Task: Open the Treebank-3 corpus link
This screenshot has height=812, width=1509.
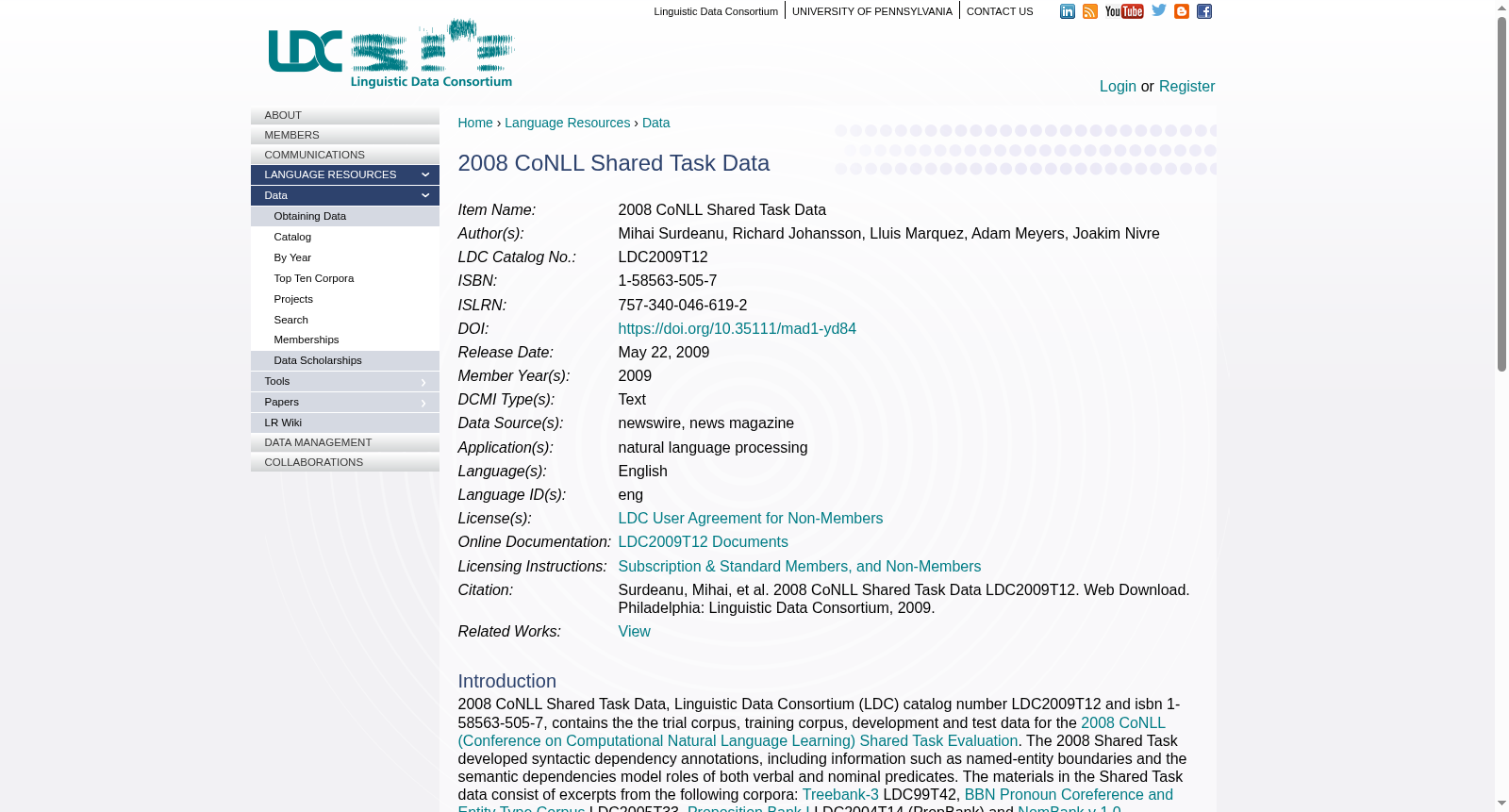Action: click(x=840, y=794)
